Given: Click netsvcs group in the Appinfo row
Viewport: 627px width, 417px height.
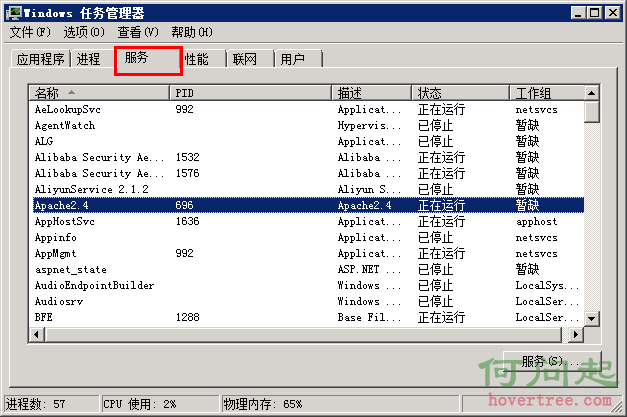Looking at the screenshot, I should 536,237.
